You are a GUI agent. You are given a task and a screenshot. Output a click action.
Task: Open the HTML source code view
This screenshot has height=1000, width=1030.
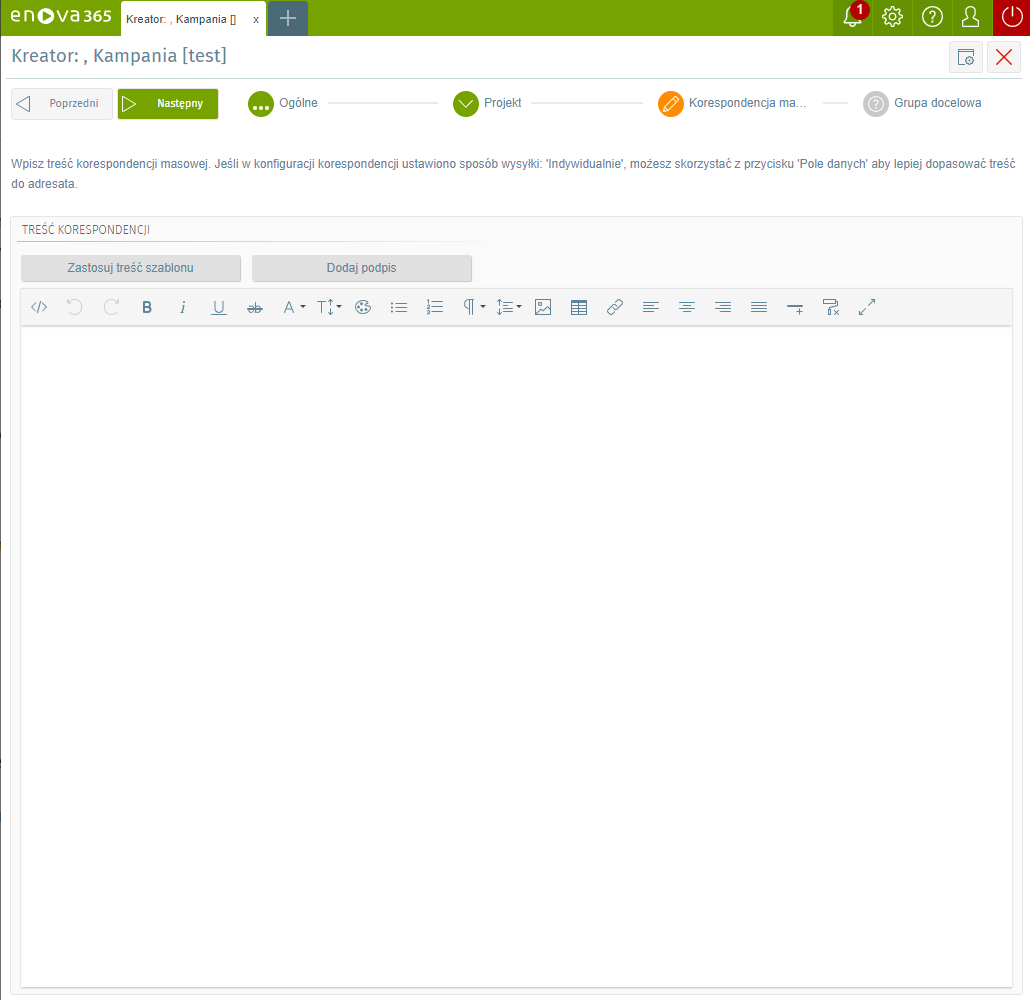tap(39, 308)
